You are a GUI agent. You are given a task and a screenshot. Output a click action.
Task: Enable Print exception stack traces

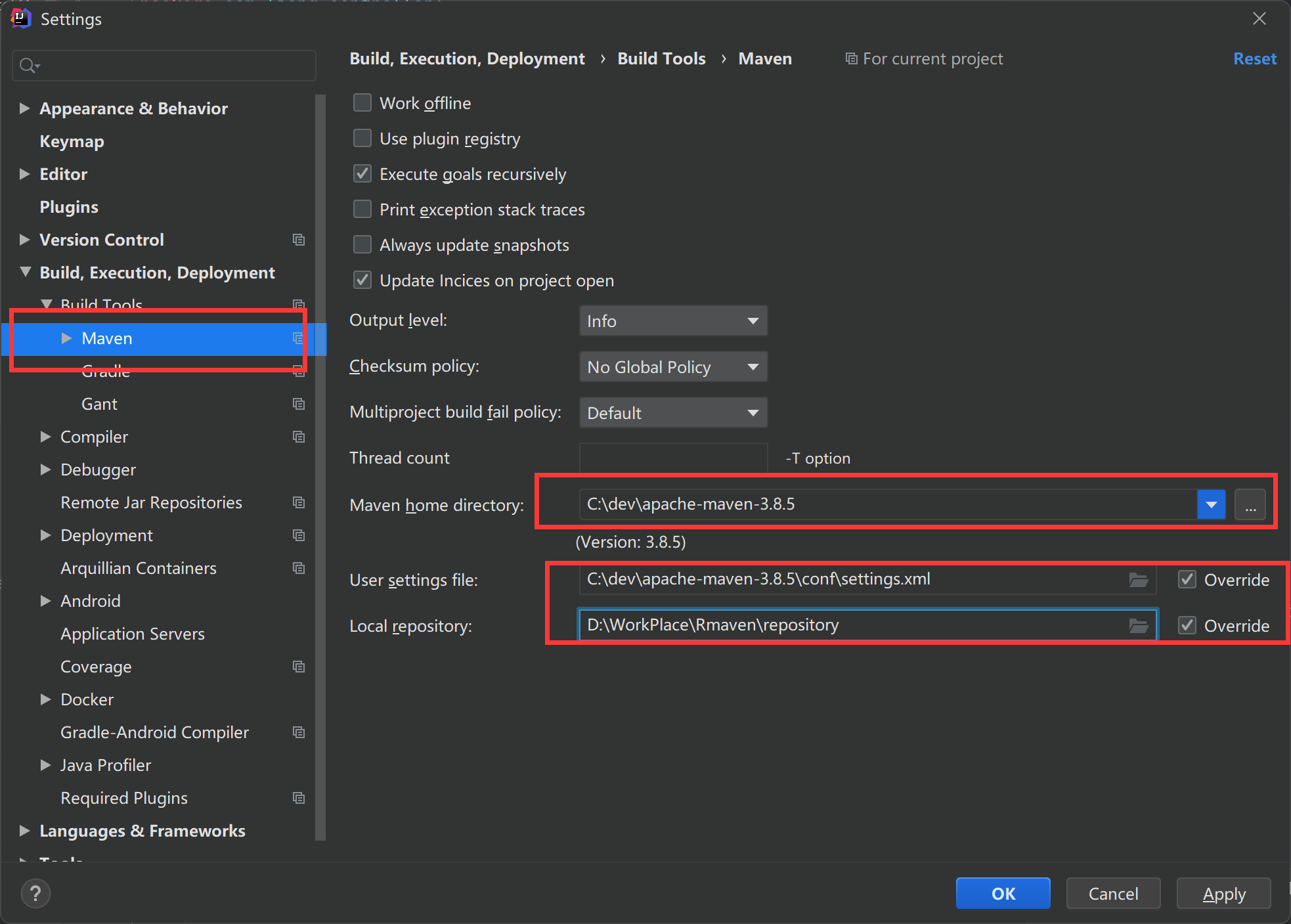coord(362,209)
